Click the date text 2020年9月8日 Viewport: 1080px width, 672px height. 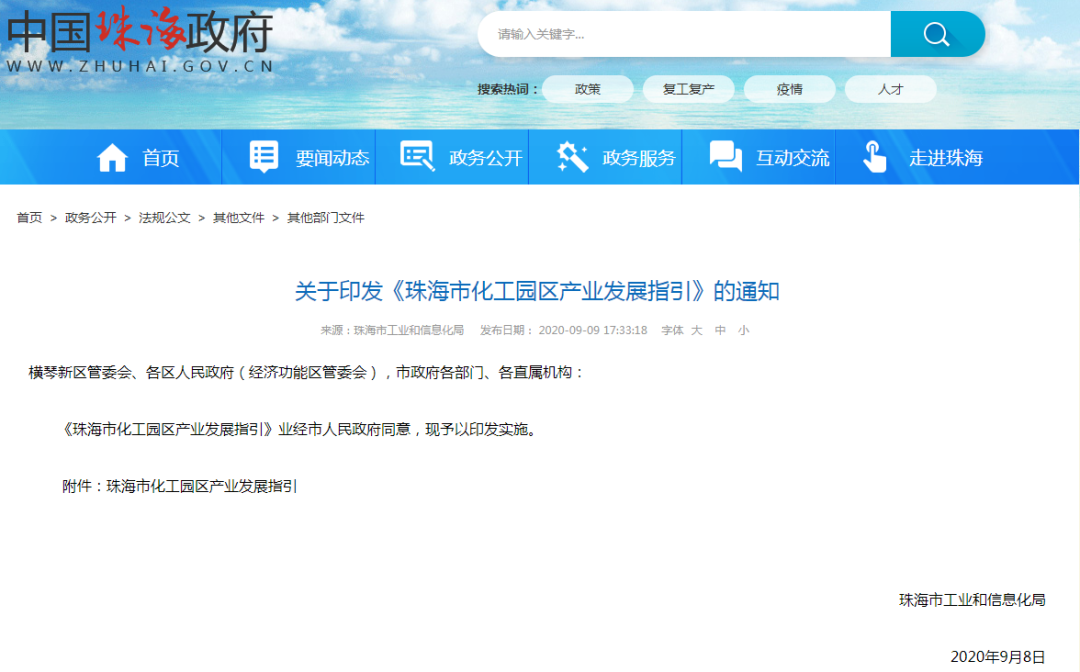pos(997,657)
